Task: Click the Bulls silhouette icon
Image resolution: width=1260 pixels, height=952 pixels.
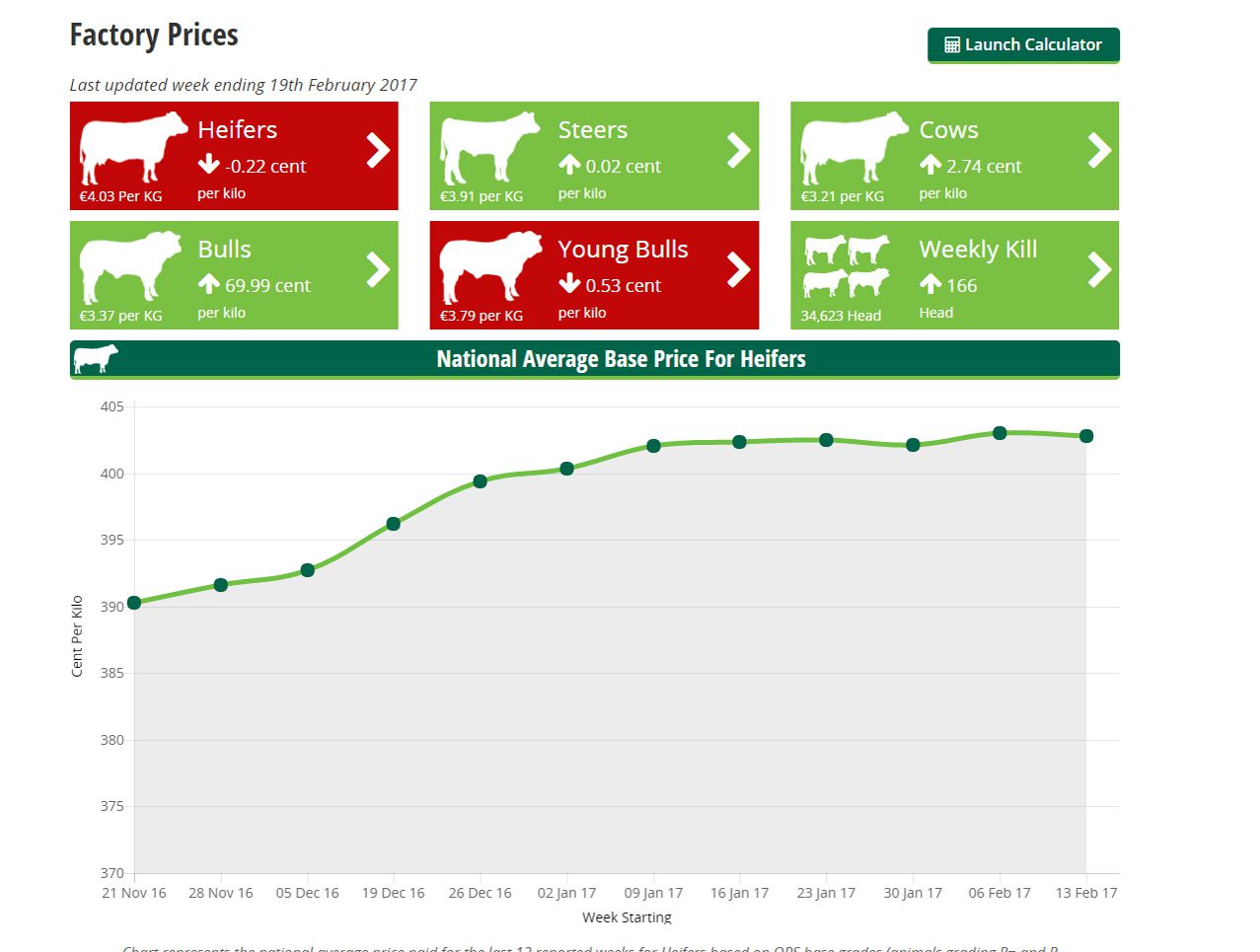Action: tap(129, 264)
